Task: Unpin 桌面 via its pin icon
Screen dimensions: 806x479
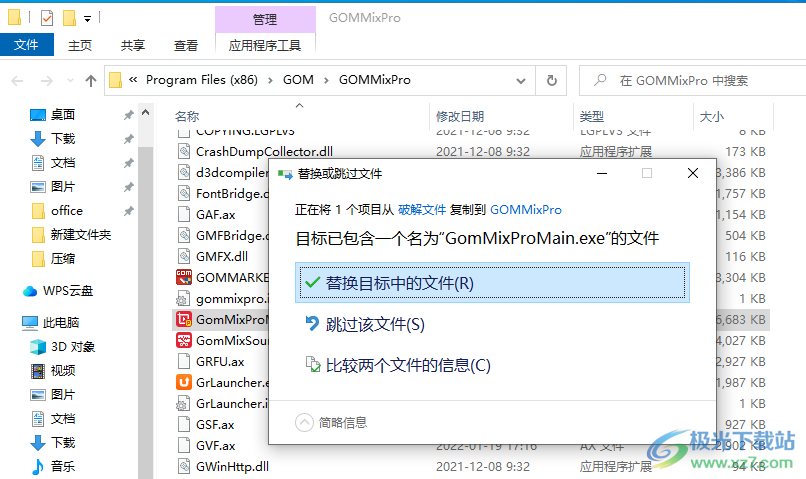Action: pos(129,115)
